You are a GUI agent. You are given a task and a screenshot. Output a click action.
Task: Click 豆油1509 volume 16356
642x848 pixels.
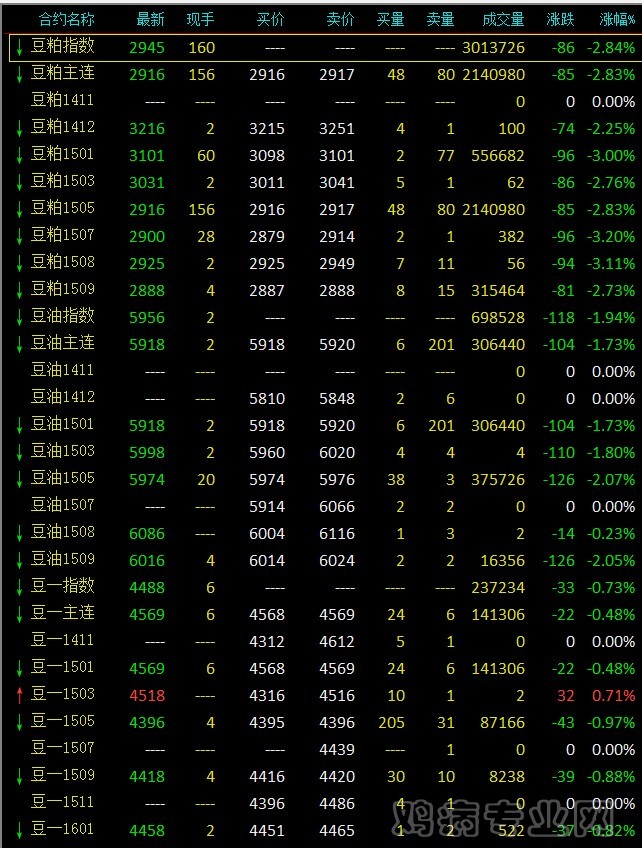coord(502,561)
